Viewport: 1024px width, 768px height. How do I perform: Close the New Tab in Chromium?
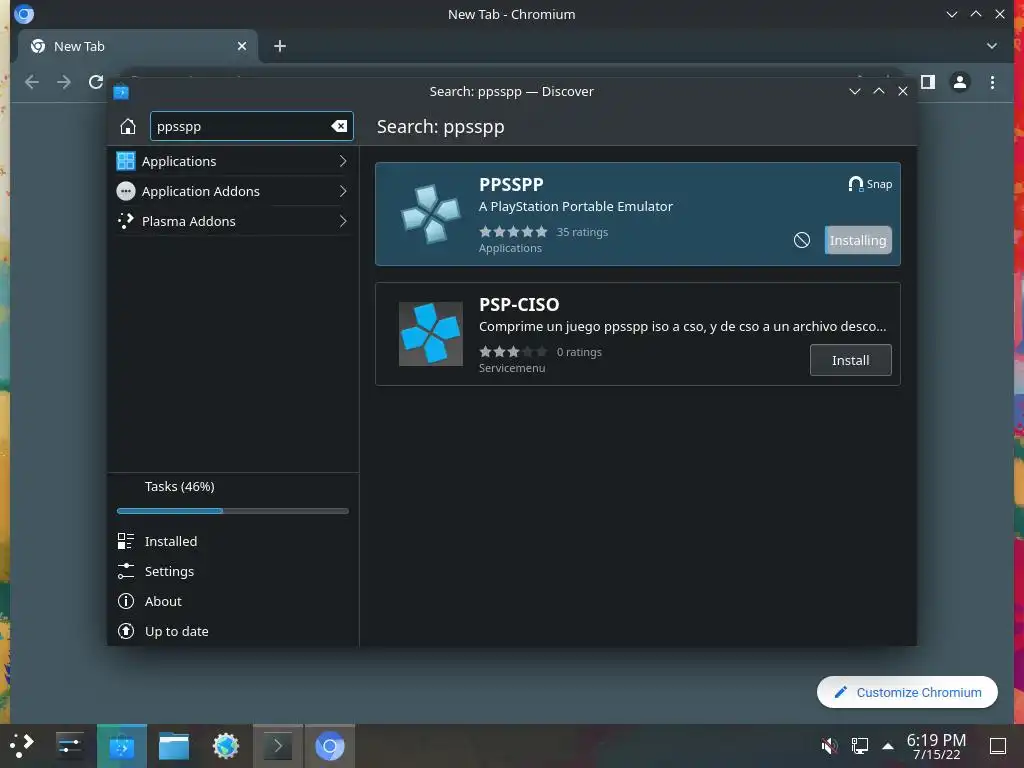coord(242,46)
